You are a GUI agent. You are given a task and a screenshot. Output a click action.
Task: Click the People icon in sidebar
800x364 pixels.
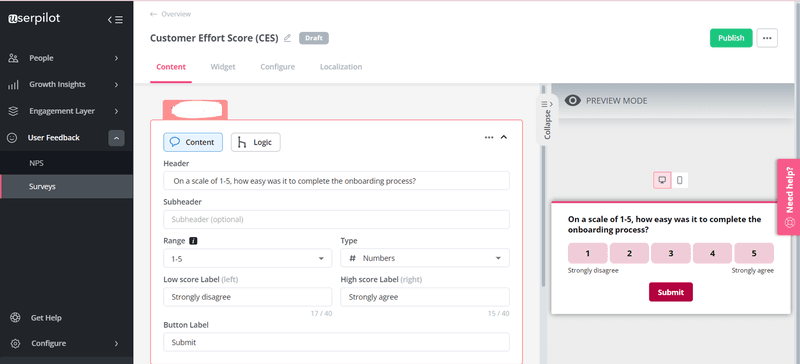coord(14,58)
